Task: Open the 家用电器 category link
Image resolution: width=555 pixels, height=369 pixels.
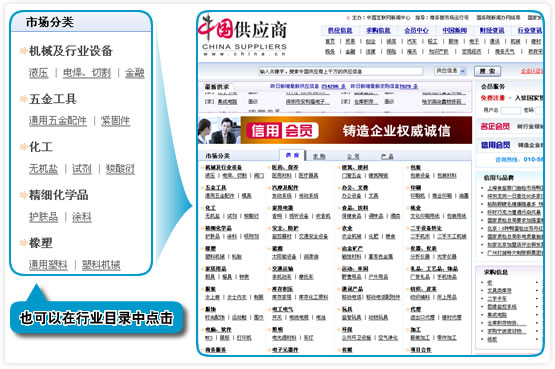Action: click(x=282, y=208)
